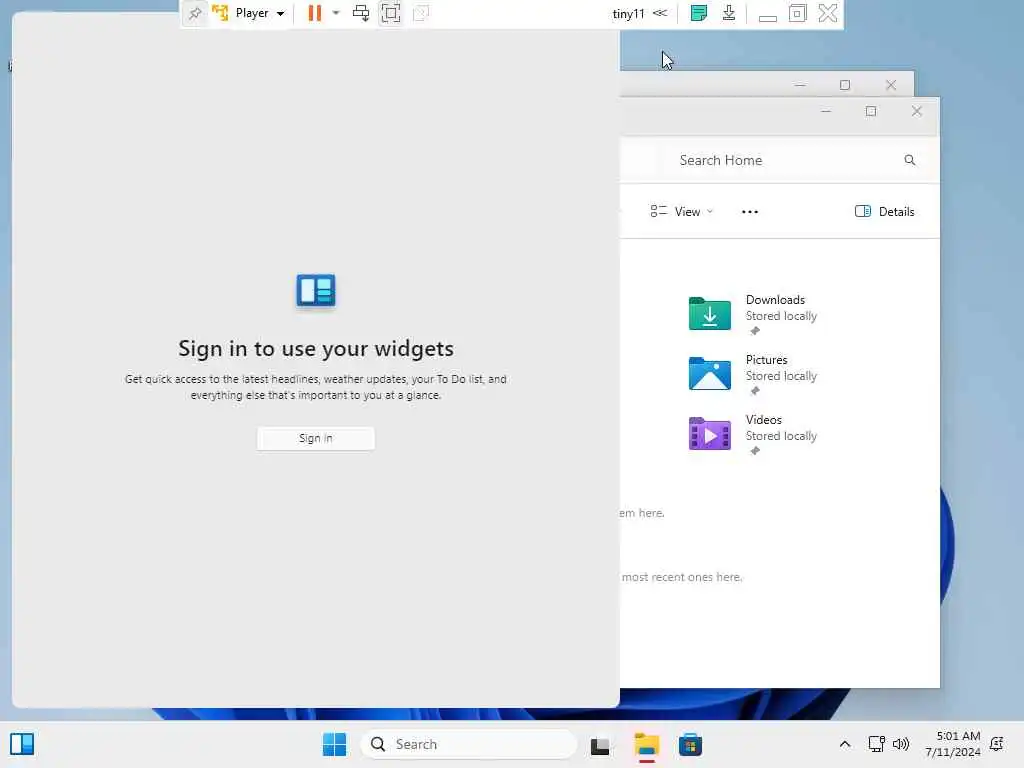Click the taskbar Search box
Image resolution: width=1024 pixels, height=768 pixels.
(469, 744)
